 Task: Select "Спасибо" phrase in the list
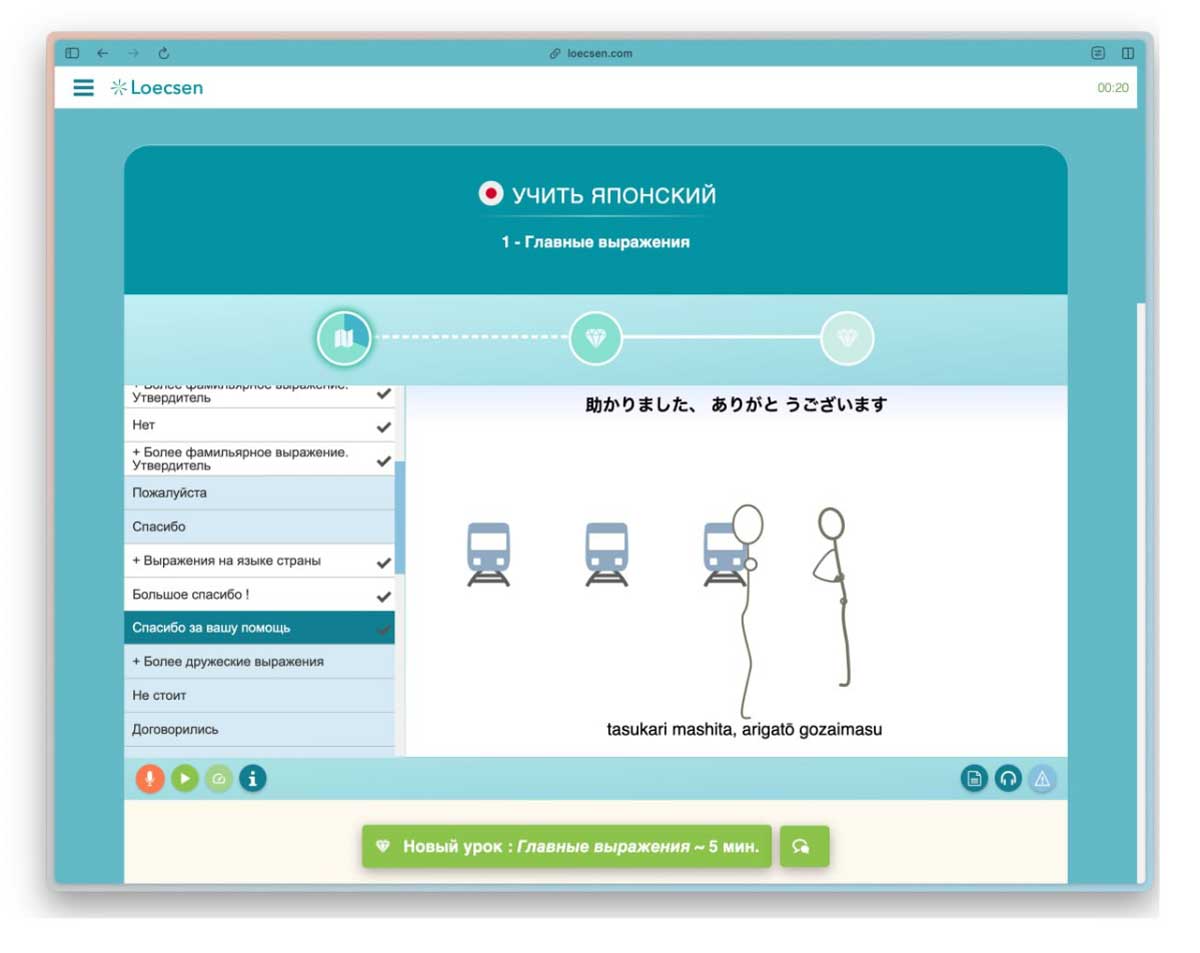pyautogui.click(x=159, y=527)
